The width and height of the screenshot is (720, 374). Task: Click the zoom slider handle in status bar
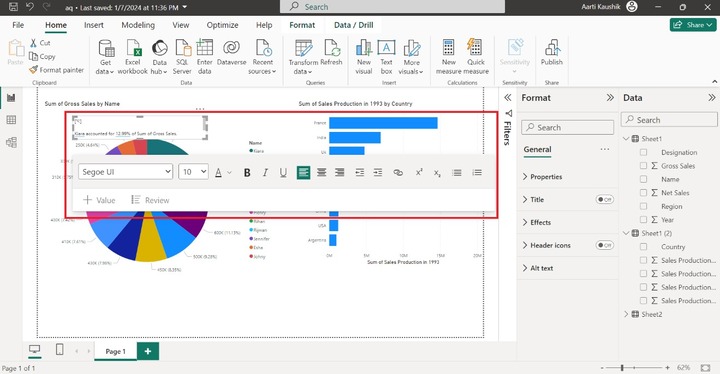622,368
